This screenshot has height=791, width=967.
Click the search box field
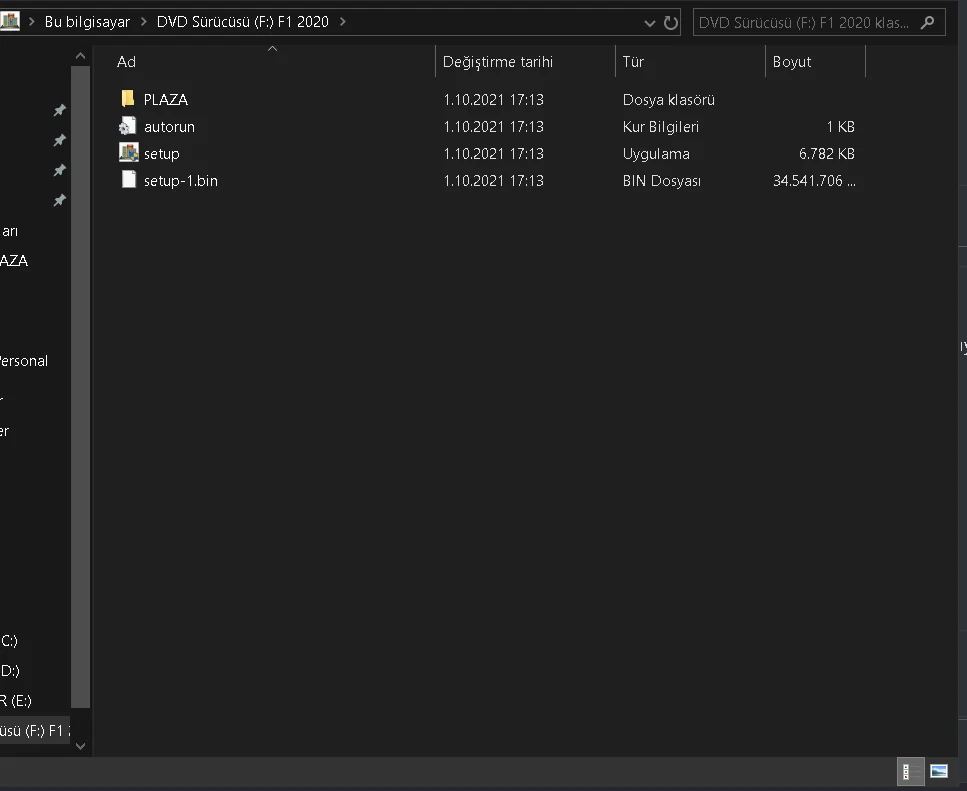804,22
